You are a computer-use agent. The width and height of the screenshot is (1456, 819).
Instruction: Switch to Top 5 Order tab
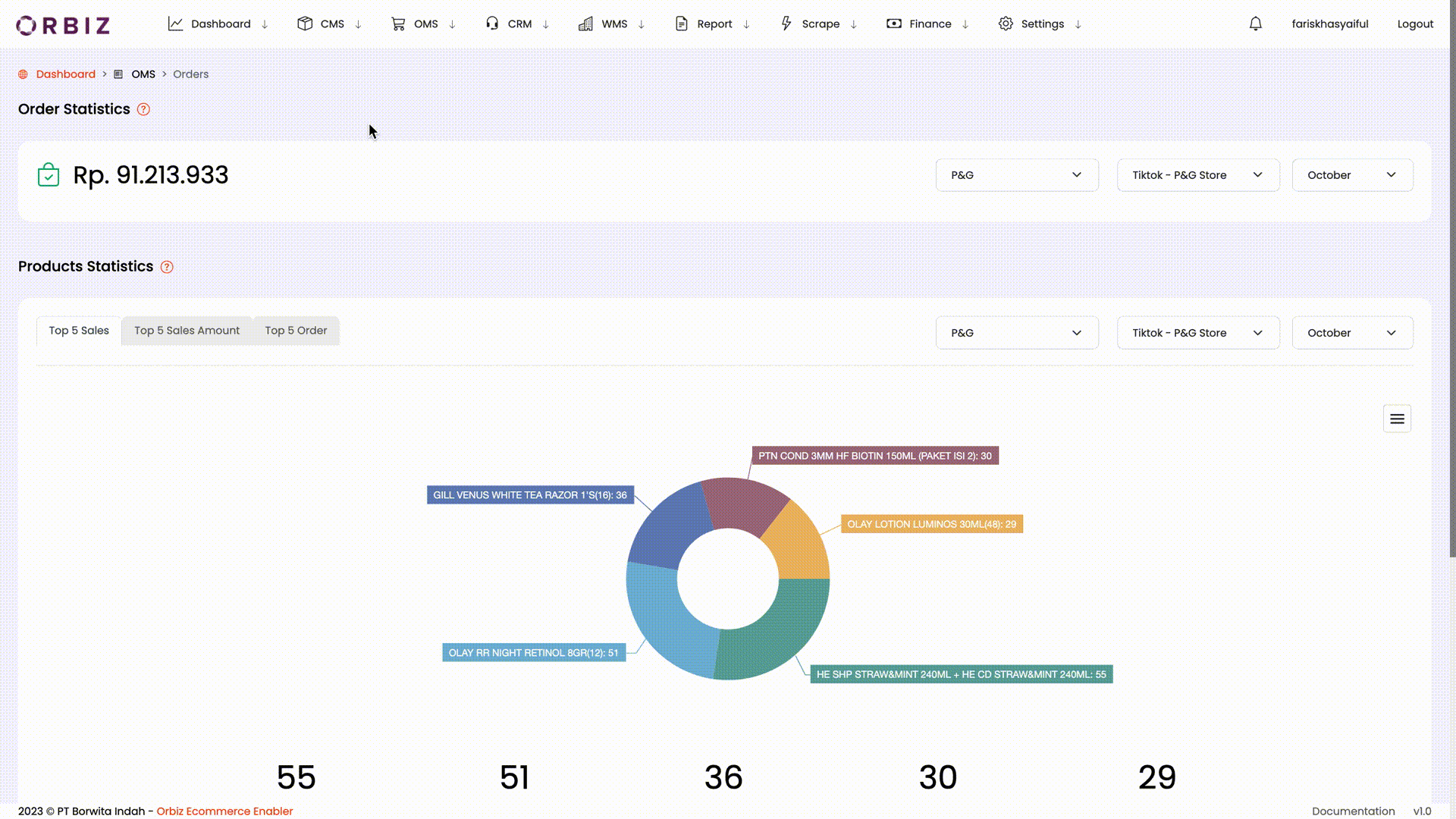point(296,331)
